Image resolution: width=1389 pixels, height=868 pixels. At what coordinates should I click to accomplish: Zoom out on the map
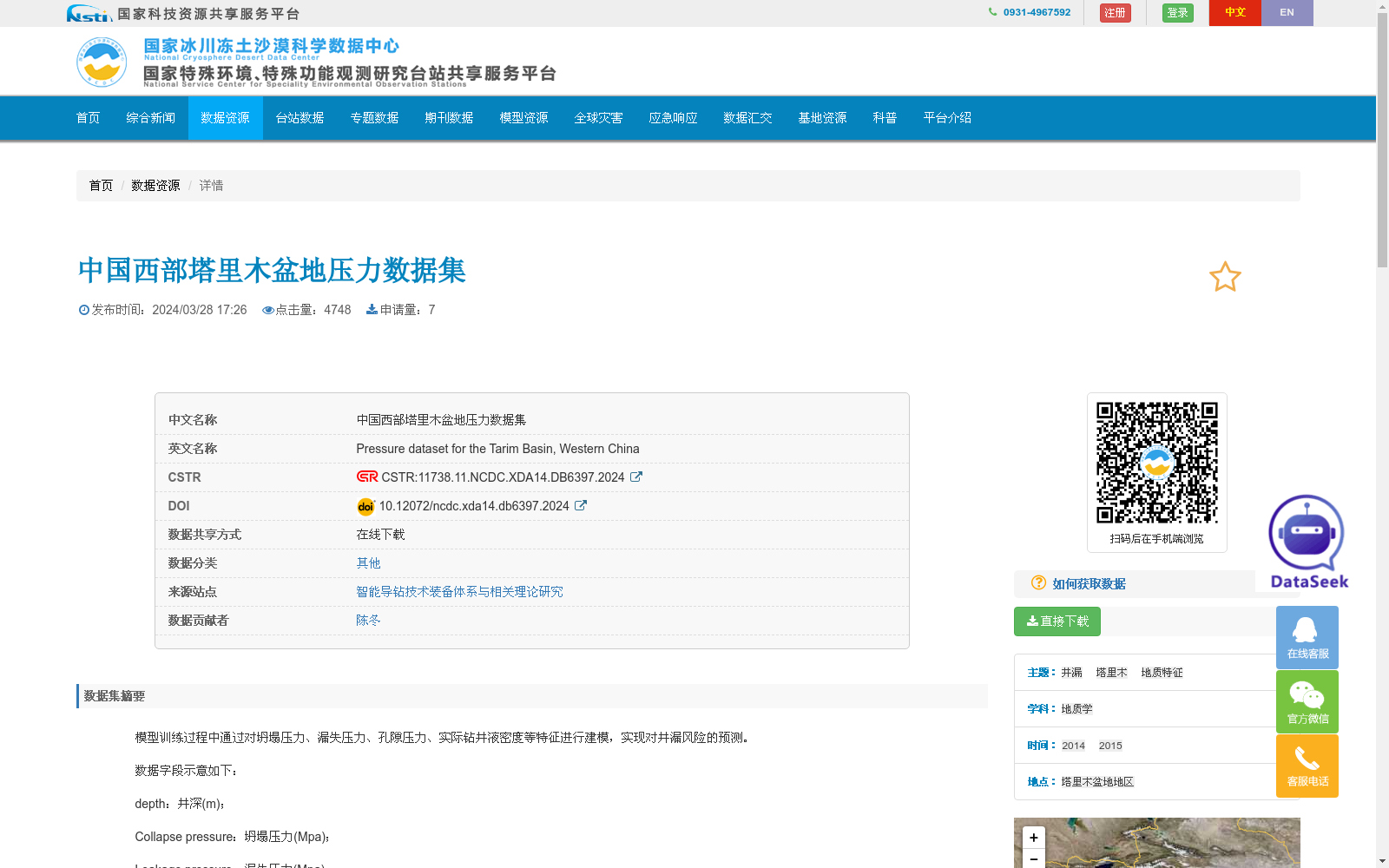(1033, 858)
